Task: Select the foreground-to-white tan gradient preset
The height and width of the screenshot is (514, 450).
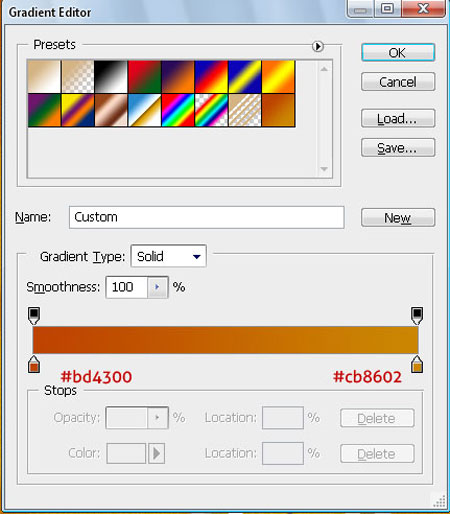Action: 44,77
